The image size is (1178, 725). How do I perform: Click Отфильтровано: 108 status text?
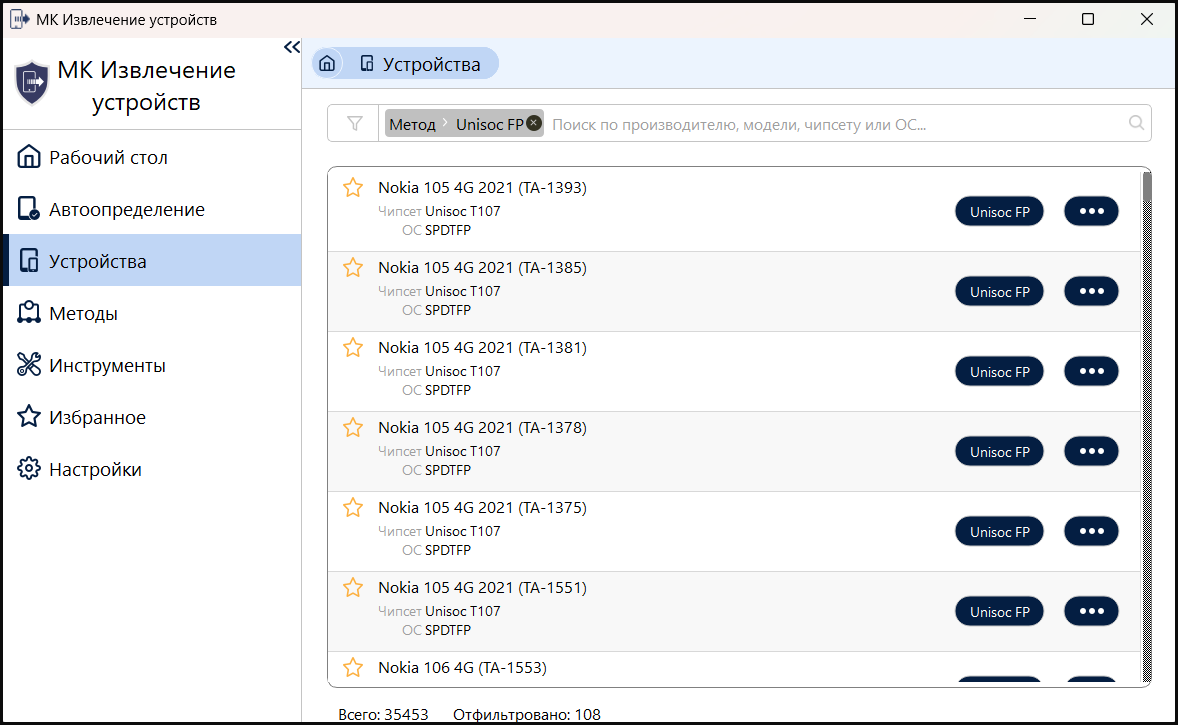click(x=527, y=714)
